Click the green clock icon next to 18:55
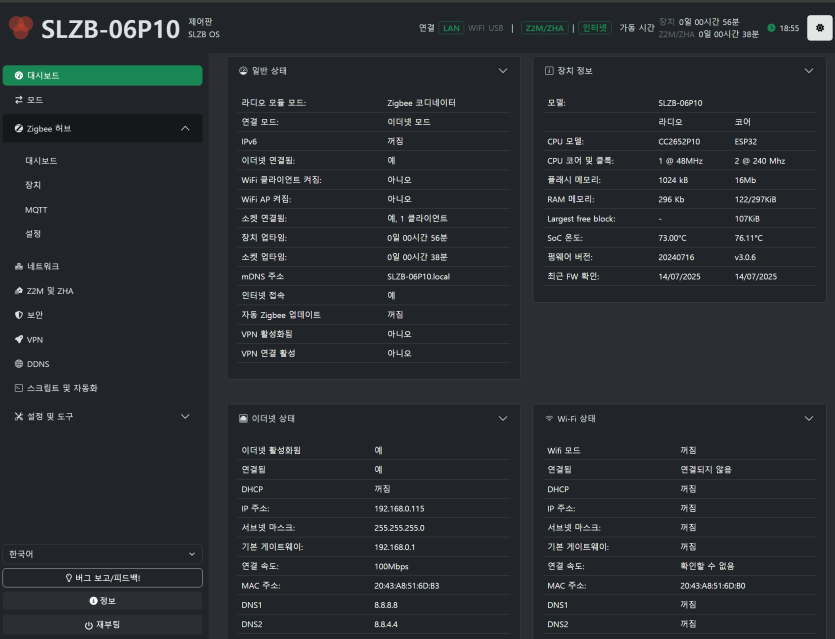835x639 pixels. (771, 28)
